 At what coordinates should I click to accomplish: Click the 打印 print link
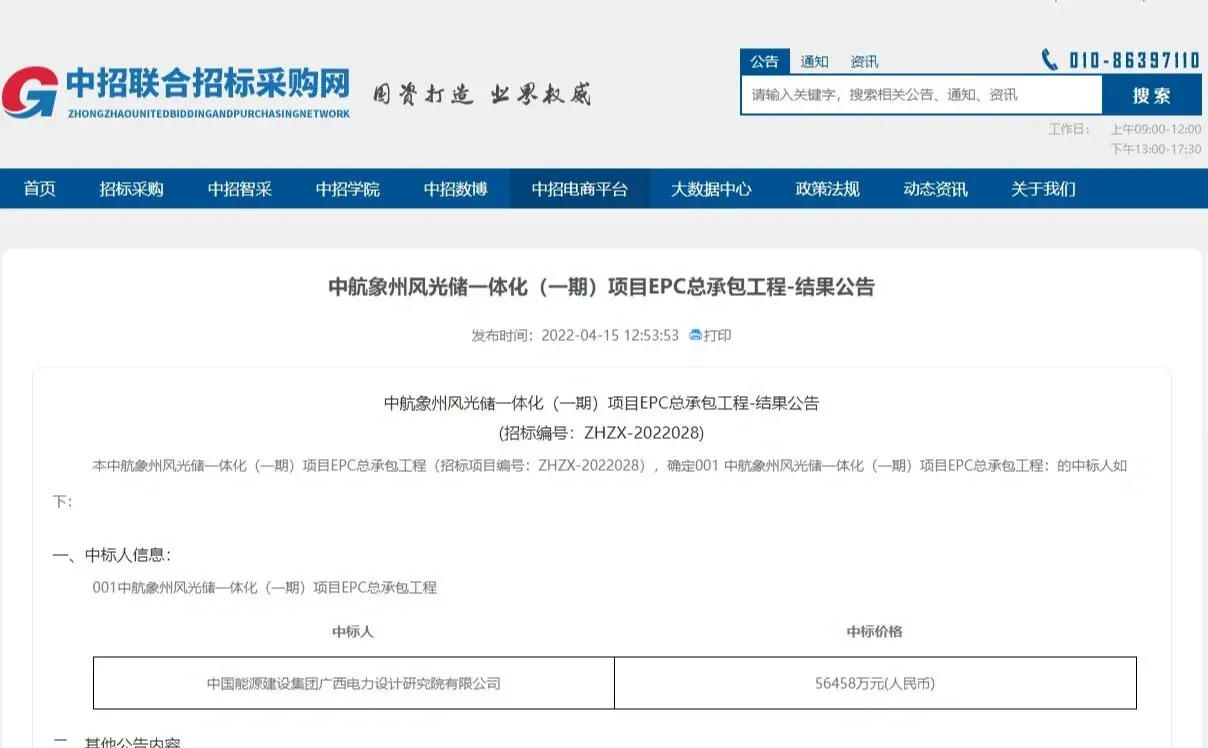[718, 335]
